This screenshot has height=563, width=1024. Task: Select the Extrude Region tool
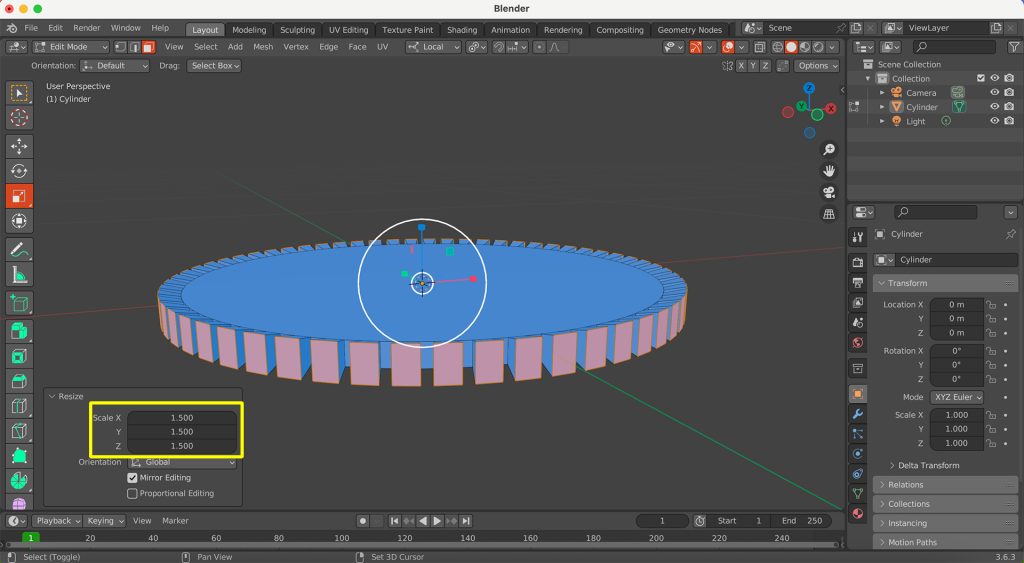click(19, 332)
